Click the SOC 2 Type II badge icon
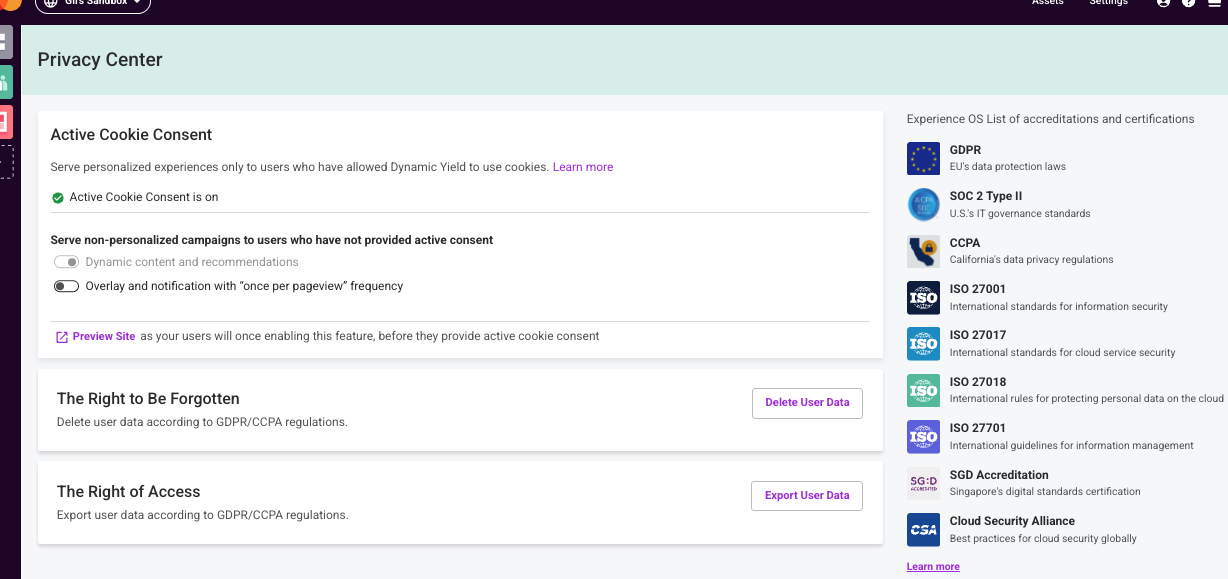The image size is (1228, 579). (x=923, y=205)
